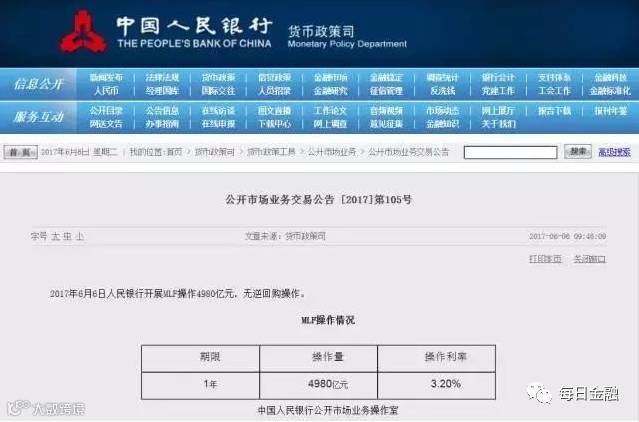Set font size to 小

79,236
